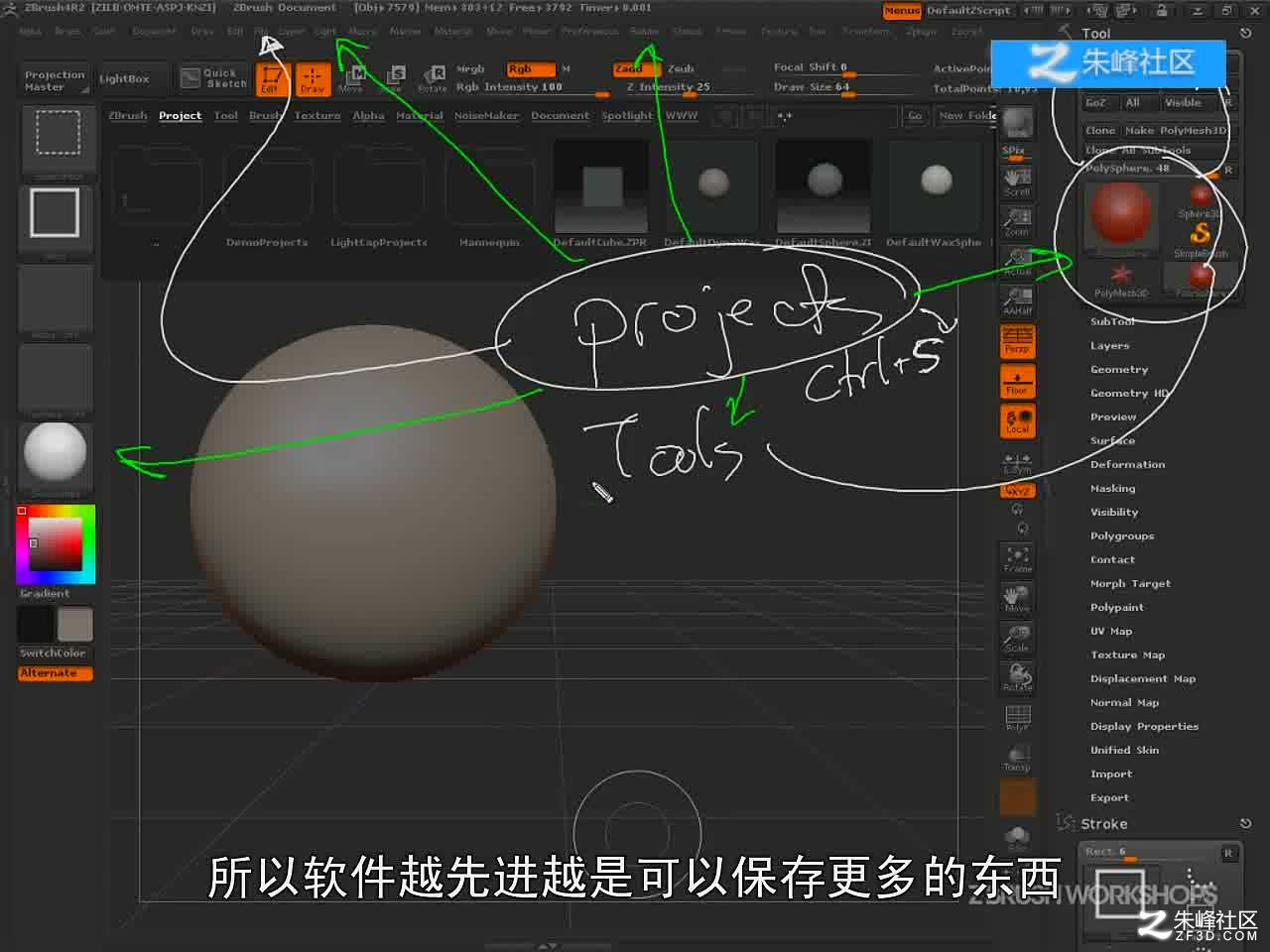Expand the Morph Target section
1270x952 pixels.
coord(1131,583)
